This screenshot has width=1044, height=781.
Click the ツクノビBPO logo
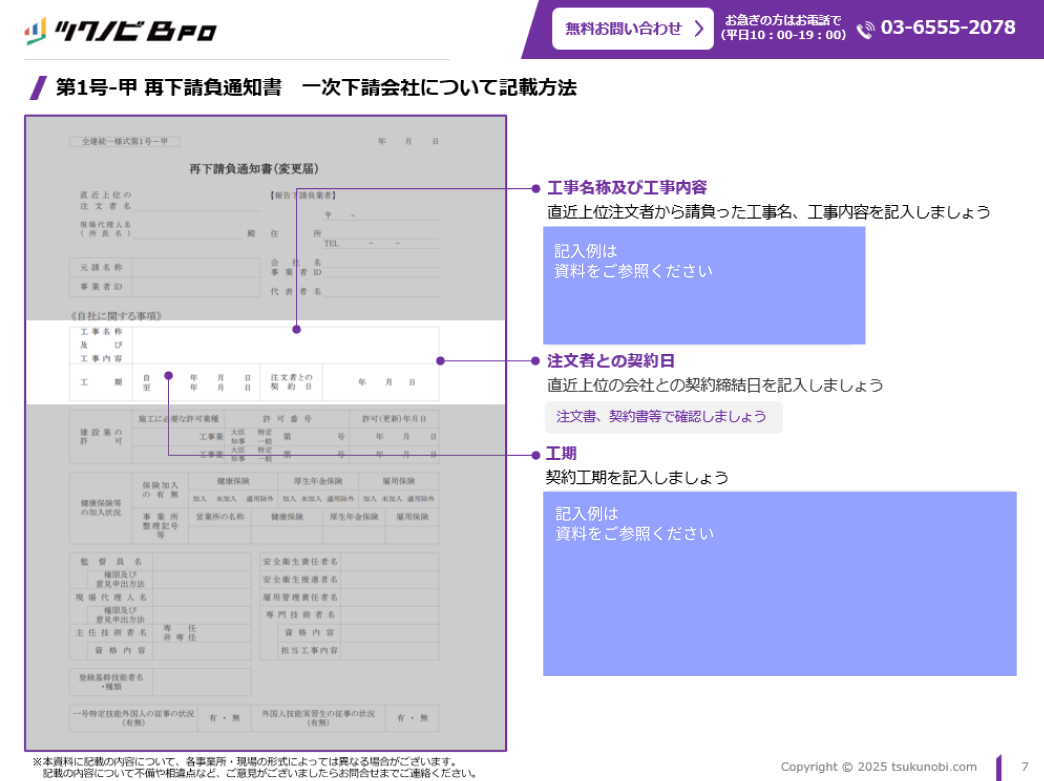(x=121, y=31)
